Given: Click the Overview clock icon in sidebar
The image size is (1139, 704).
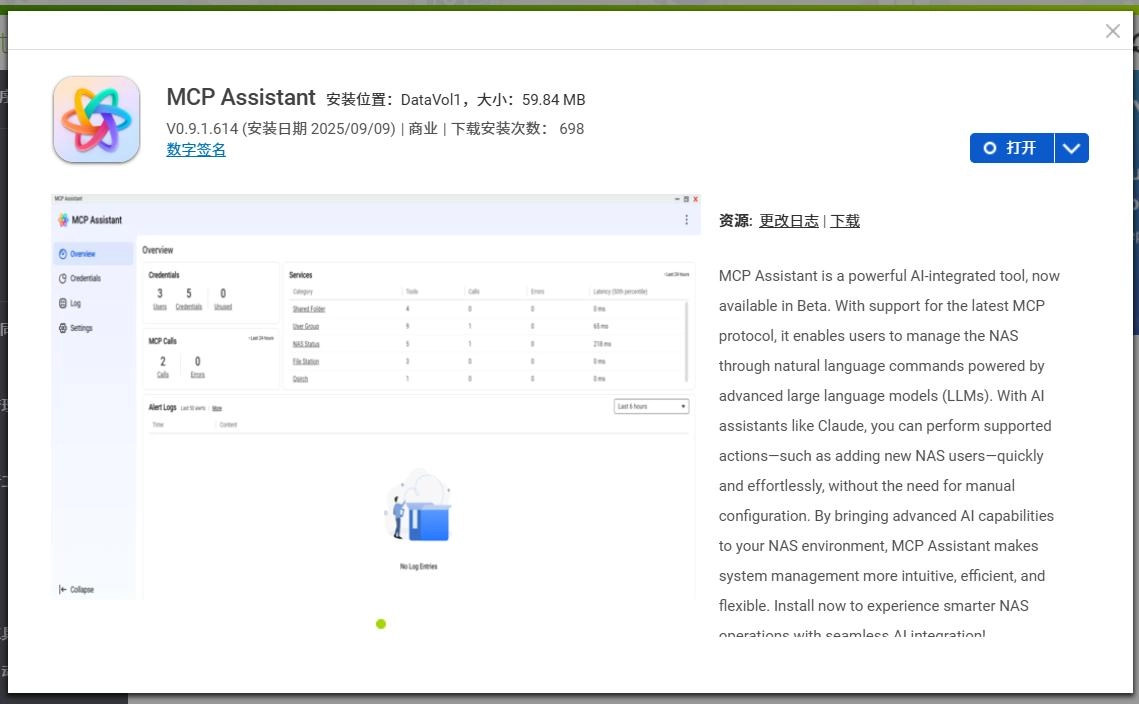Looking at the screenshot, I should coord(63,254).
